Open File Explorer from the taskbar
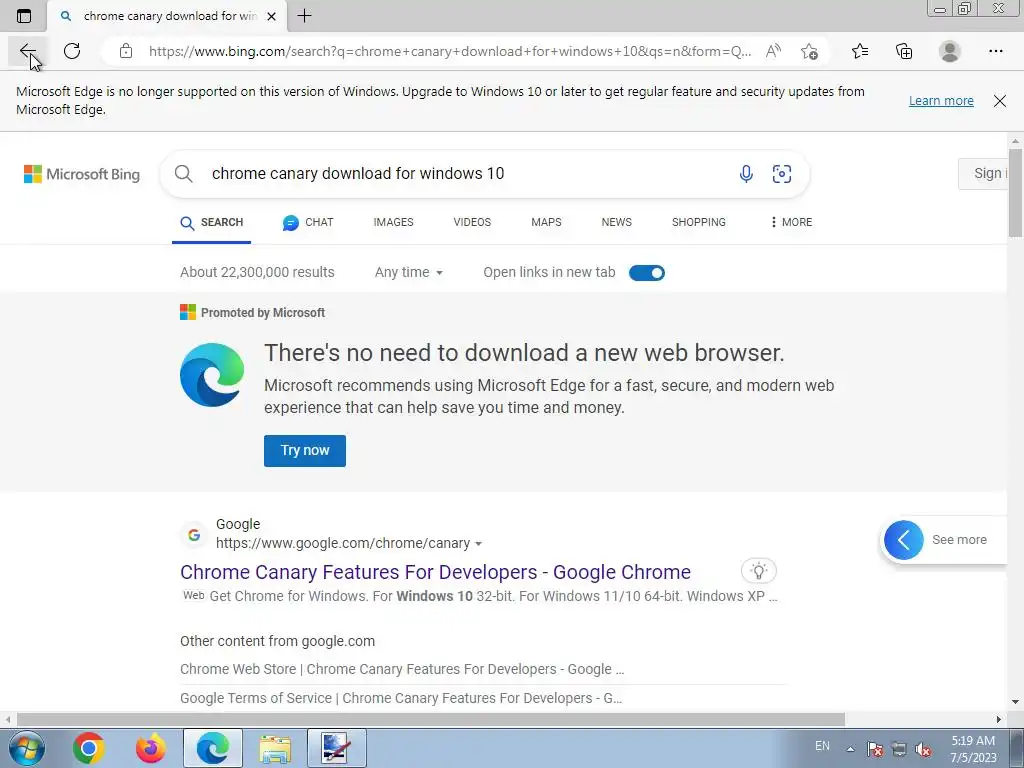 [x=275, y=748]
